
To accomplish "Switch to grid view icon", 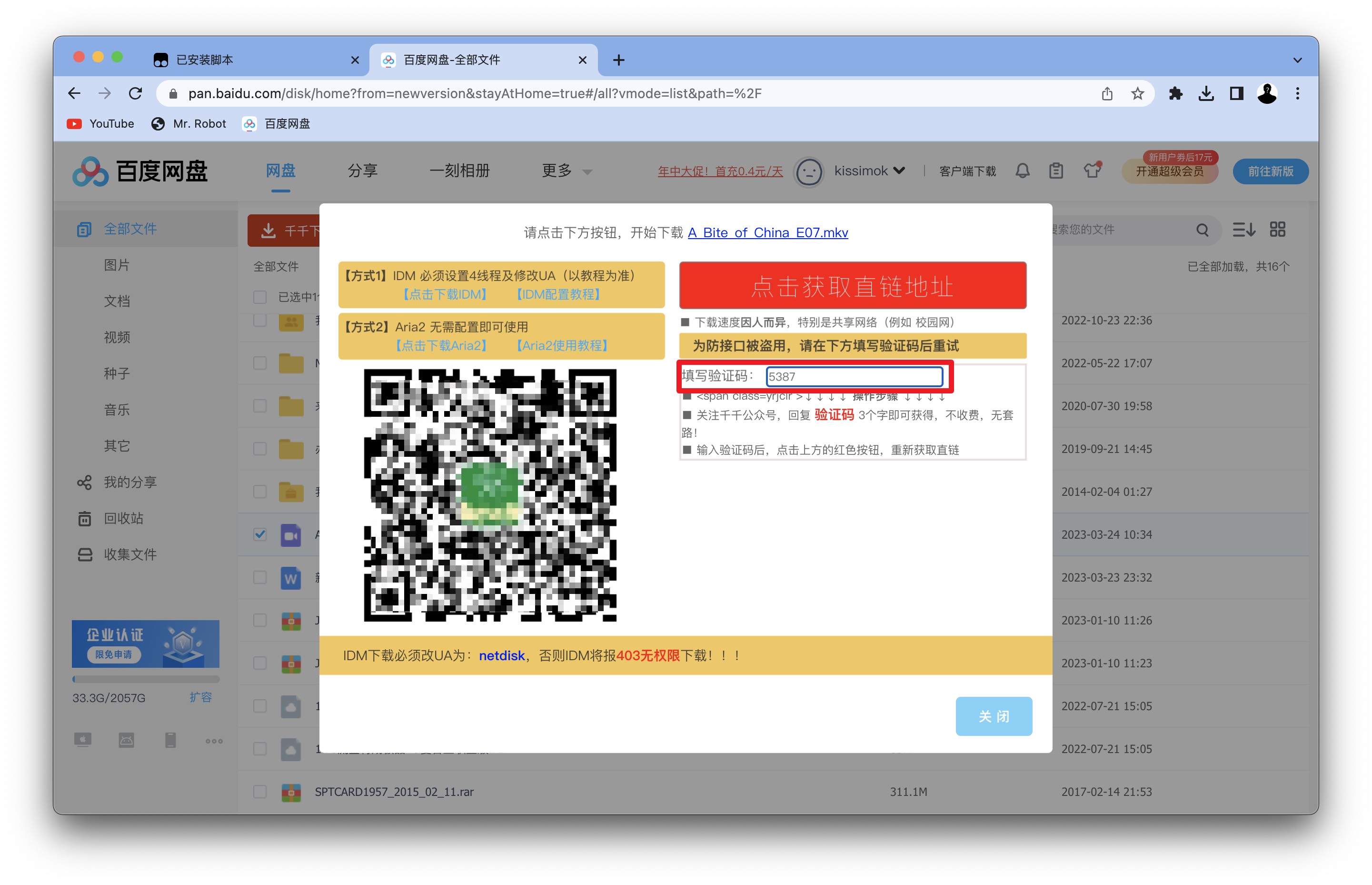I will pos(1277,230).
